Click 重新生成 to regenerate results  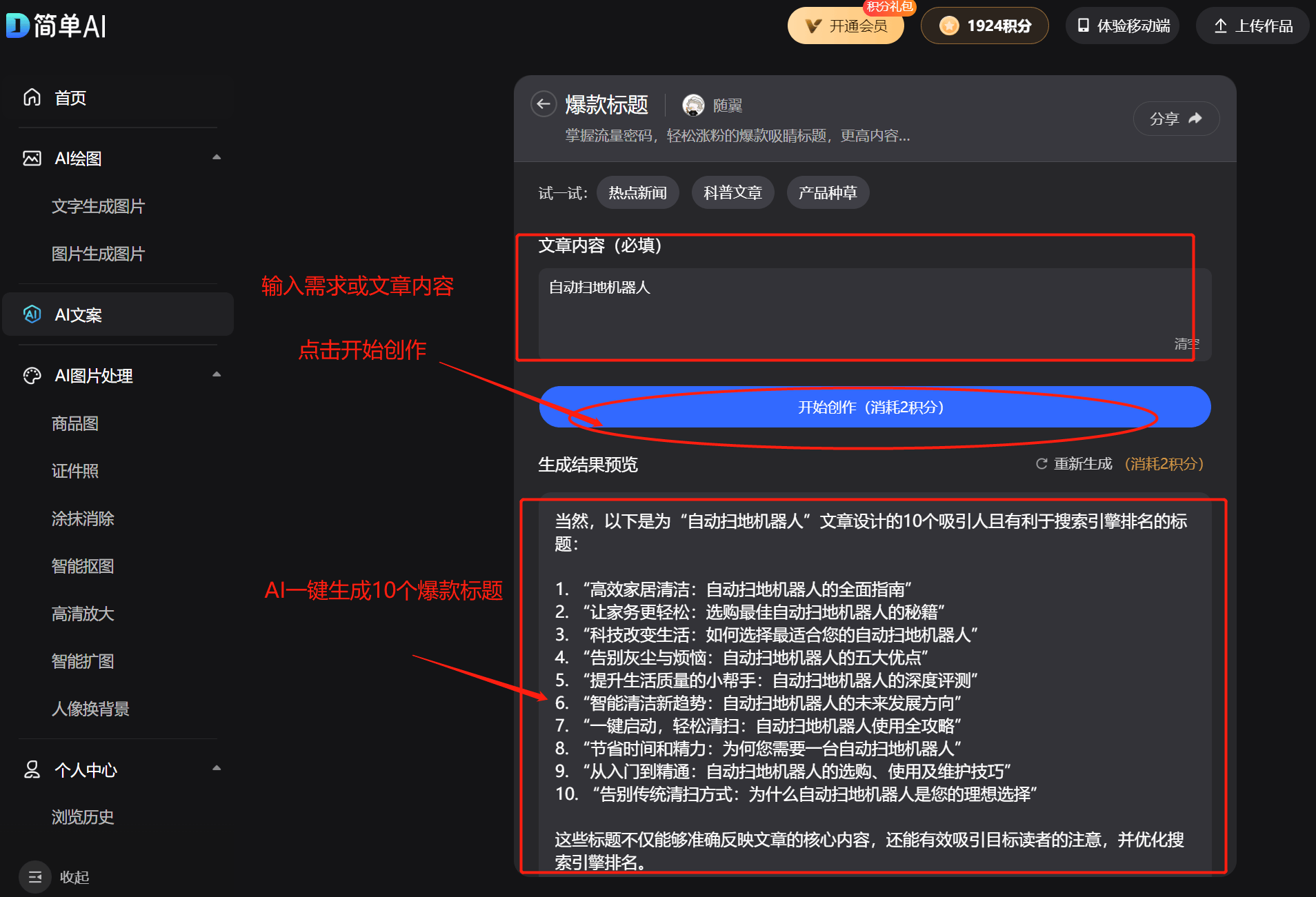point(1083,464)
